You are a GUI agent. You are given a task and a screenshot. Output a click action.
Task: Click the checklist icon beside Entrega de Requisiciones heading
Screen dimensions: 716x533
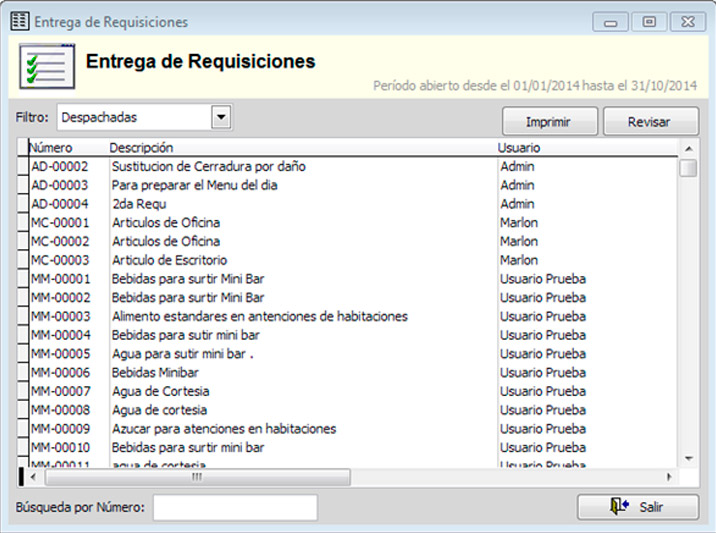(x=47, y=67)
